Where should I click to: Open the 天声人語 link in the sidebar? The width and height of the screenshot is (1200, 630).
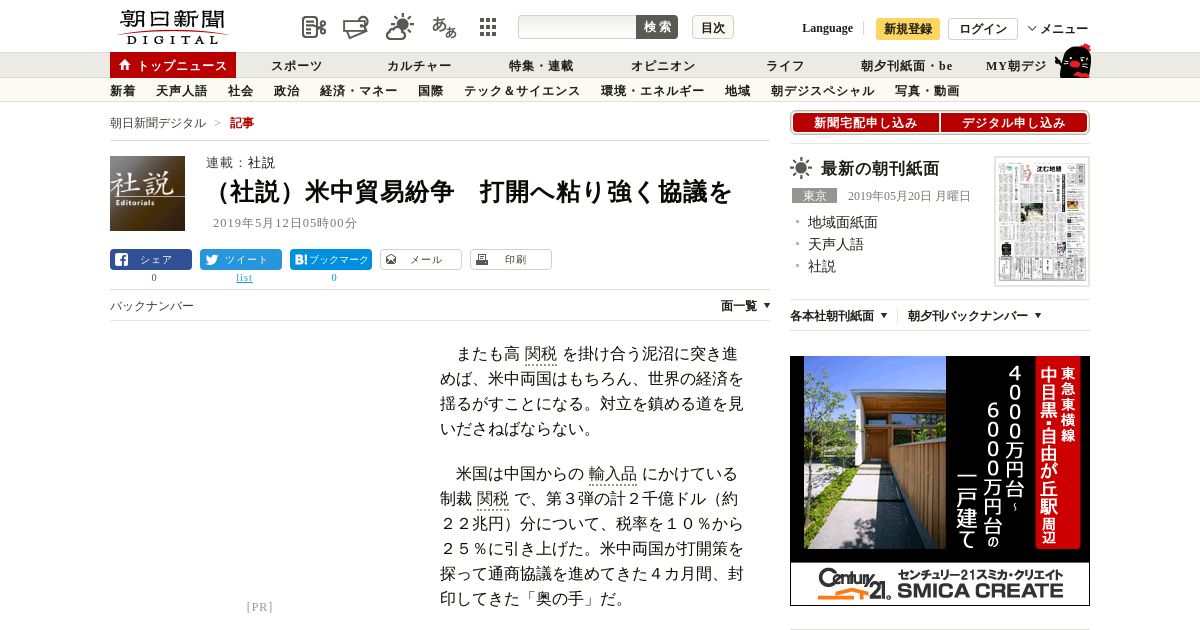pyautogui.click(x=836, y=244)
